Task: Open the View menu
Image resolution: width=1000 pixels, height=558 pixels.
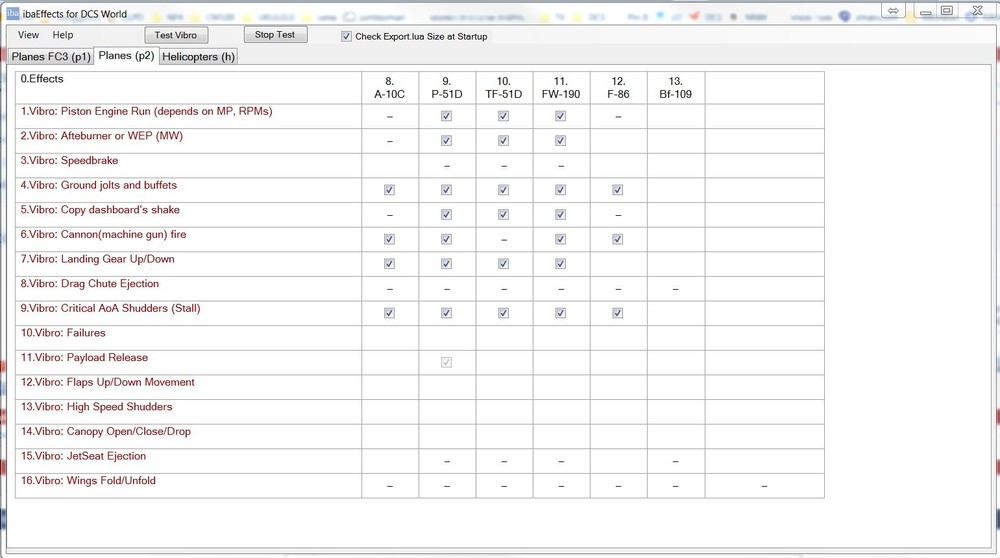Action: (28, 35)
